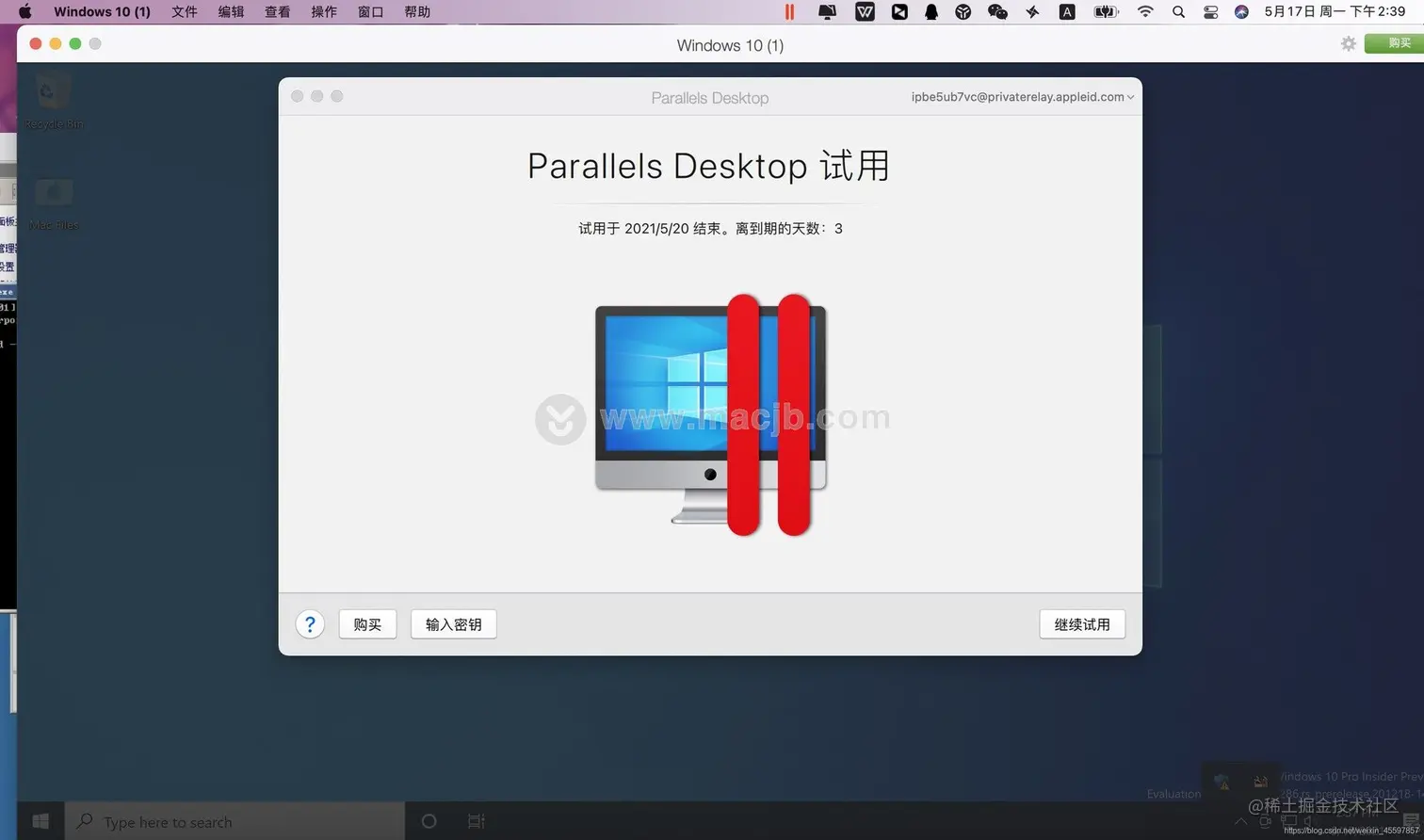This screenshot has width=1424, height=840.
Task: Click the Windows Start button
Action: tap(40, 821)
